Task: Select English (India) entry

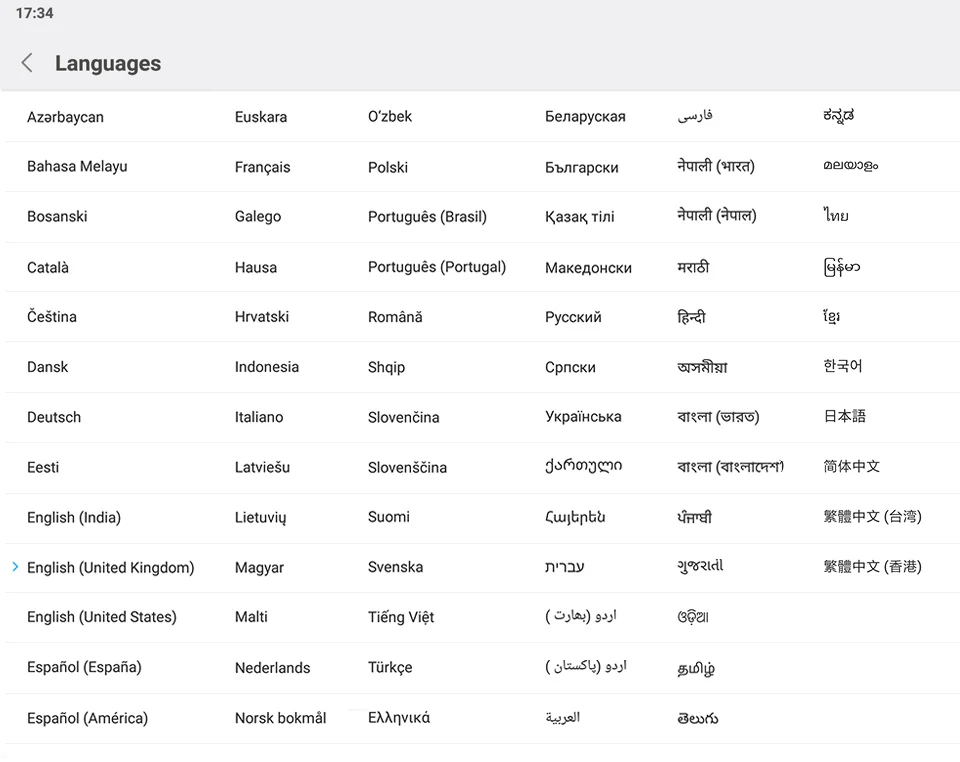Action: point(73,518)
